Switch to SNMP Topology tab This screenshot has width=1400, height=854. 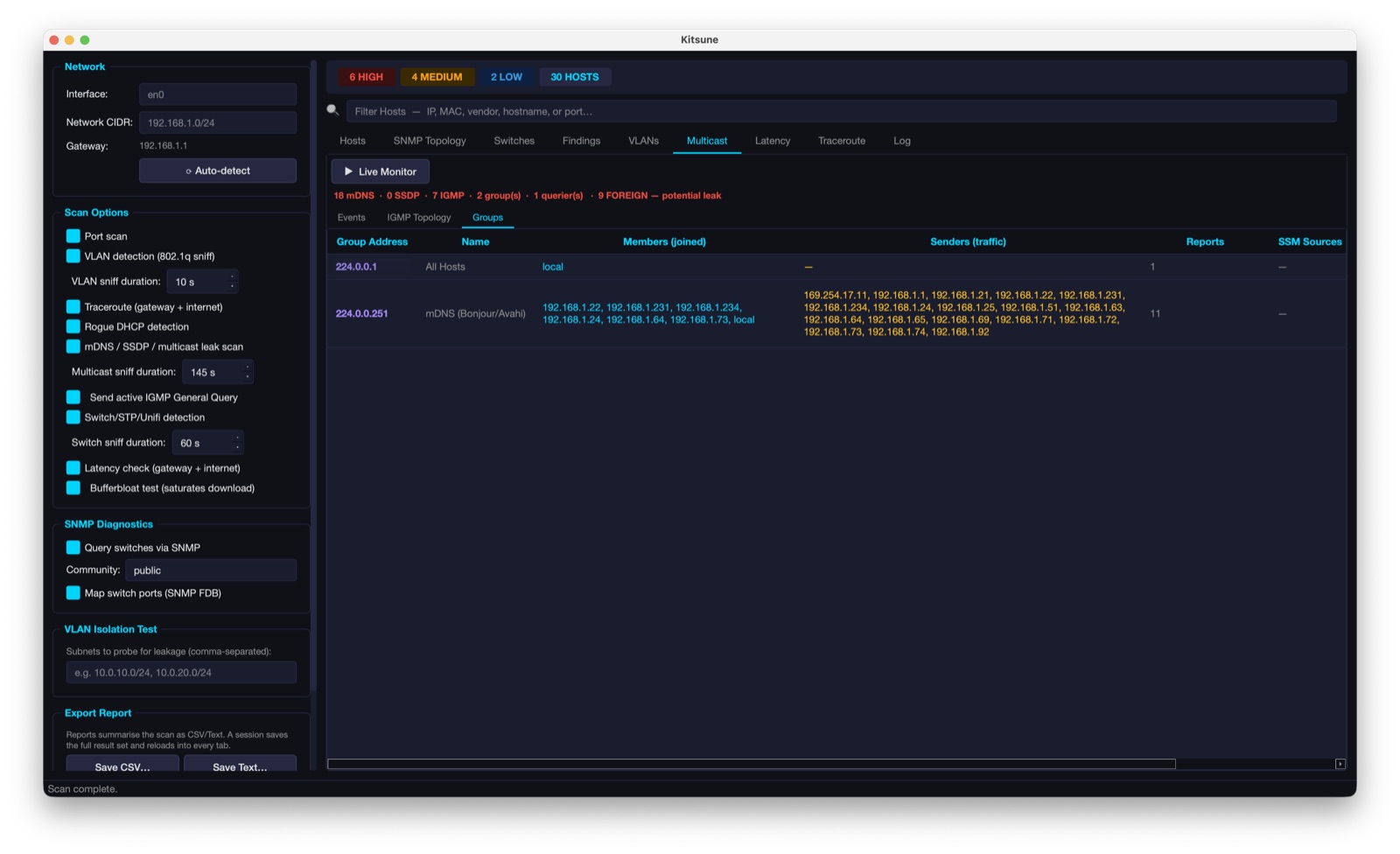[x=430, y=141]
